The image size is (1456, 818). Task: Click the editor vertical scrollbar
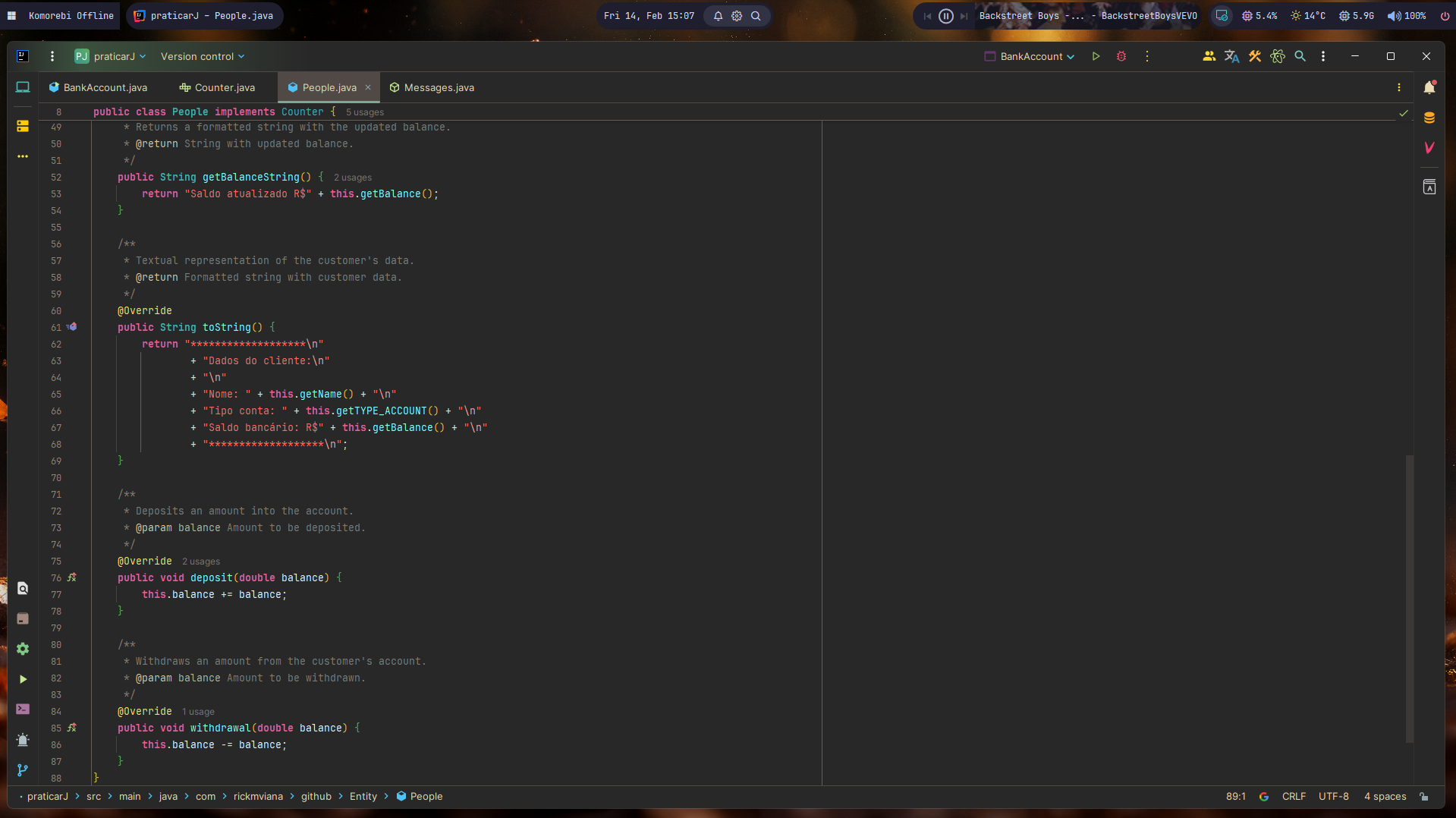[x=1409, y=599]
